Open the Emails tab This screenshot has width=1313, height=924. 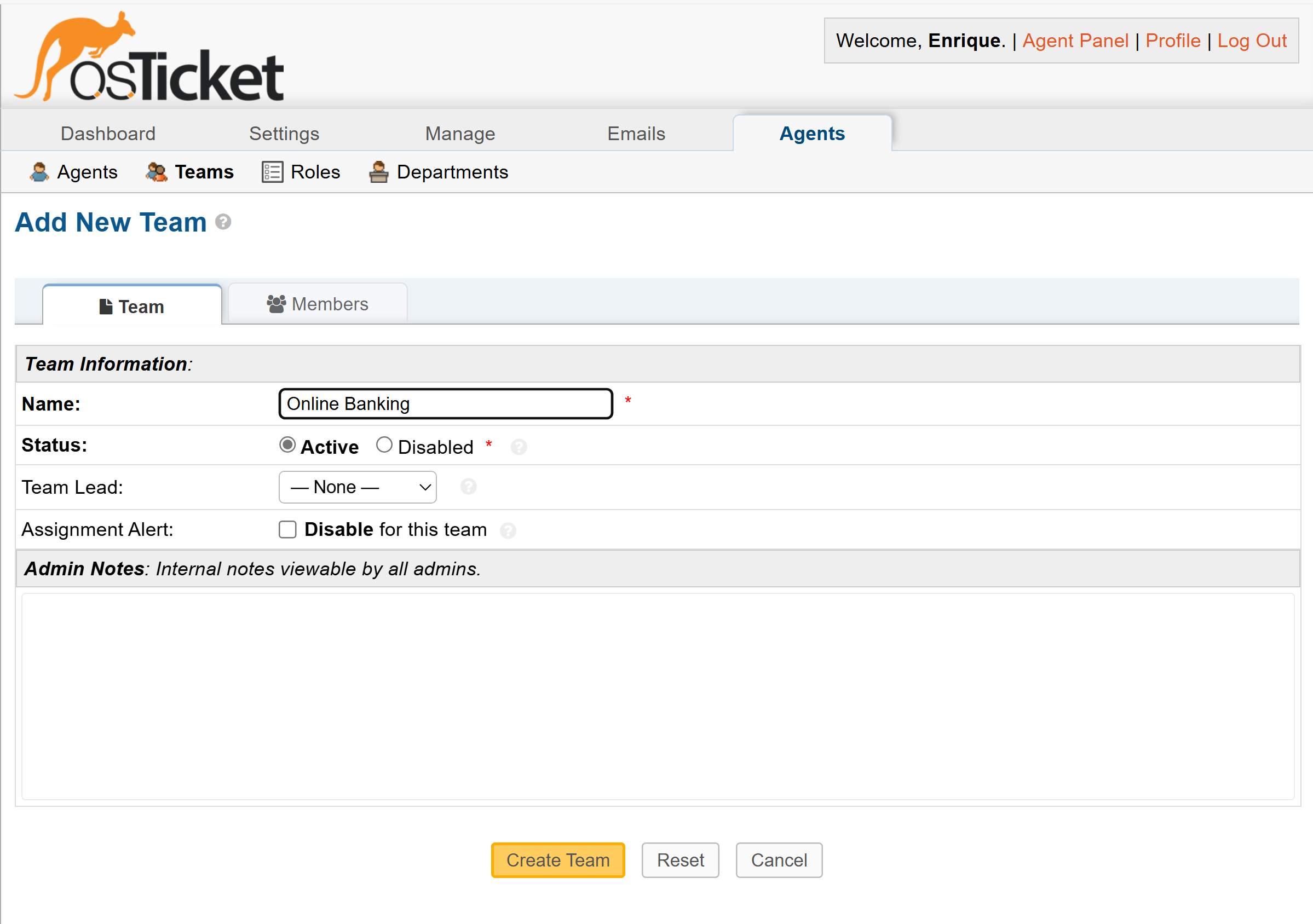tap(636, 133)
